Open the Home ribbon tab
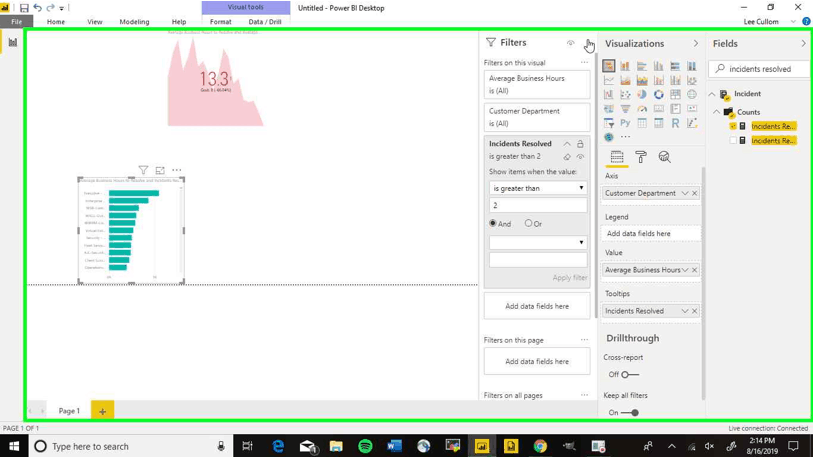The width and height of the screenshot is (815, 459). point(56,22)
